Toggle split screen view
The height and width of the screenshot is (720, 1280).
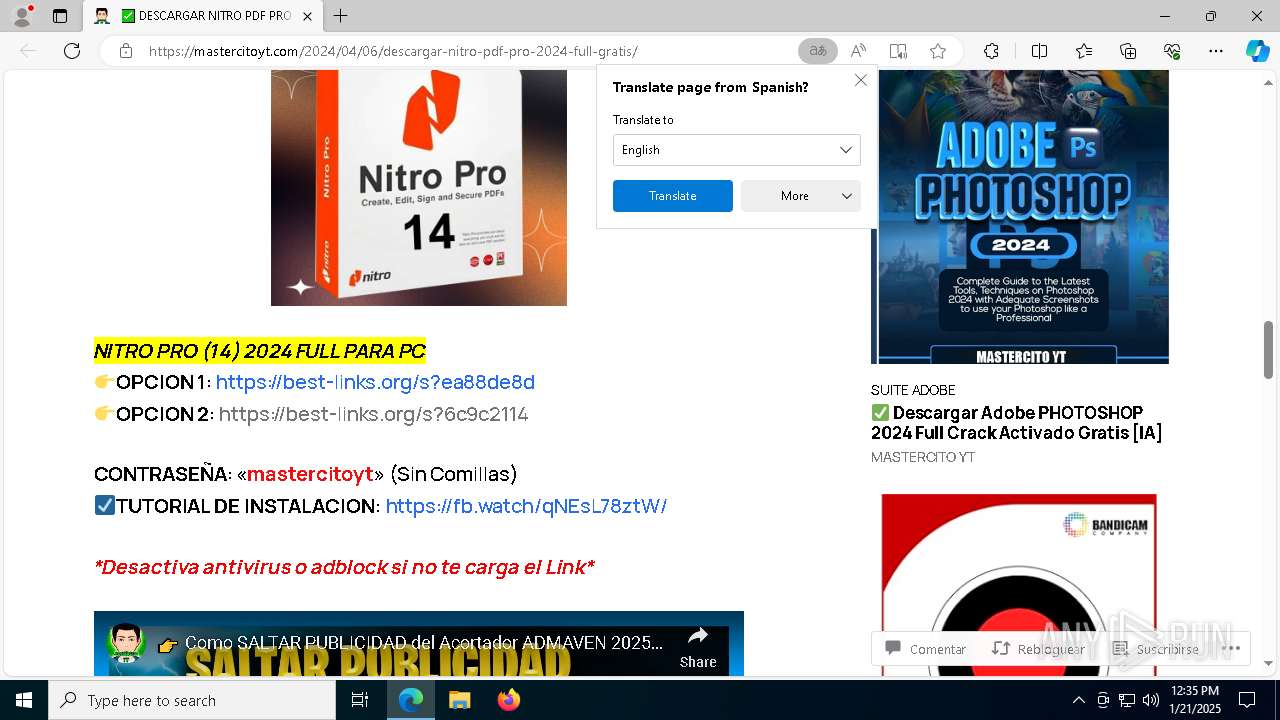click(x=1039, y=51)
